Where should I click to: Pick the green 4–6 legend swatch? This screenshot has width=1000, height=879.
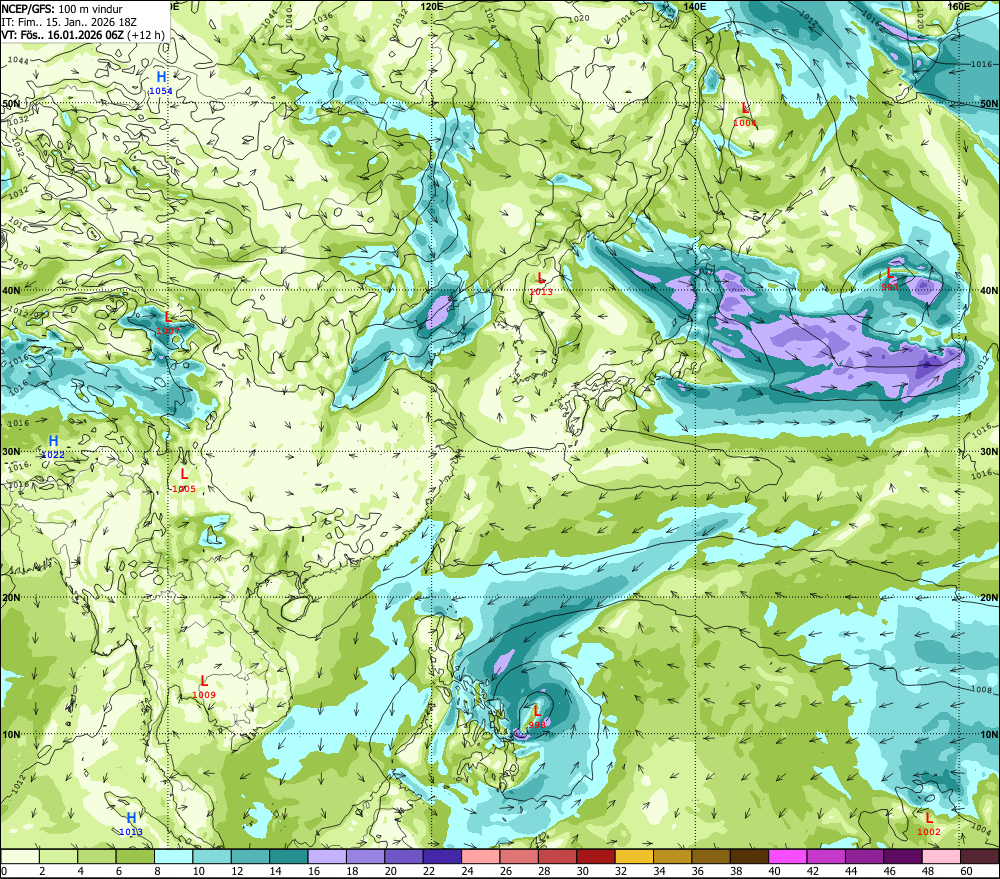(x=97, y=856)
